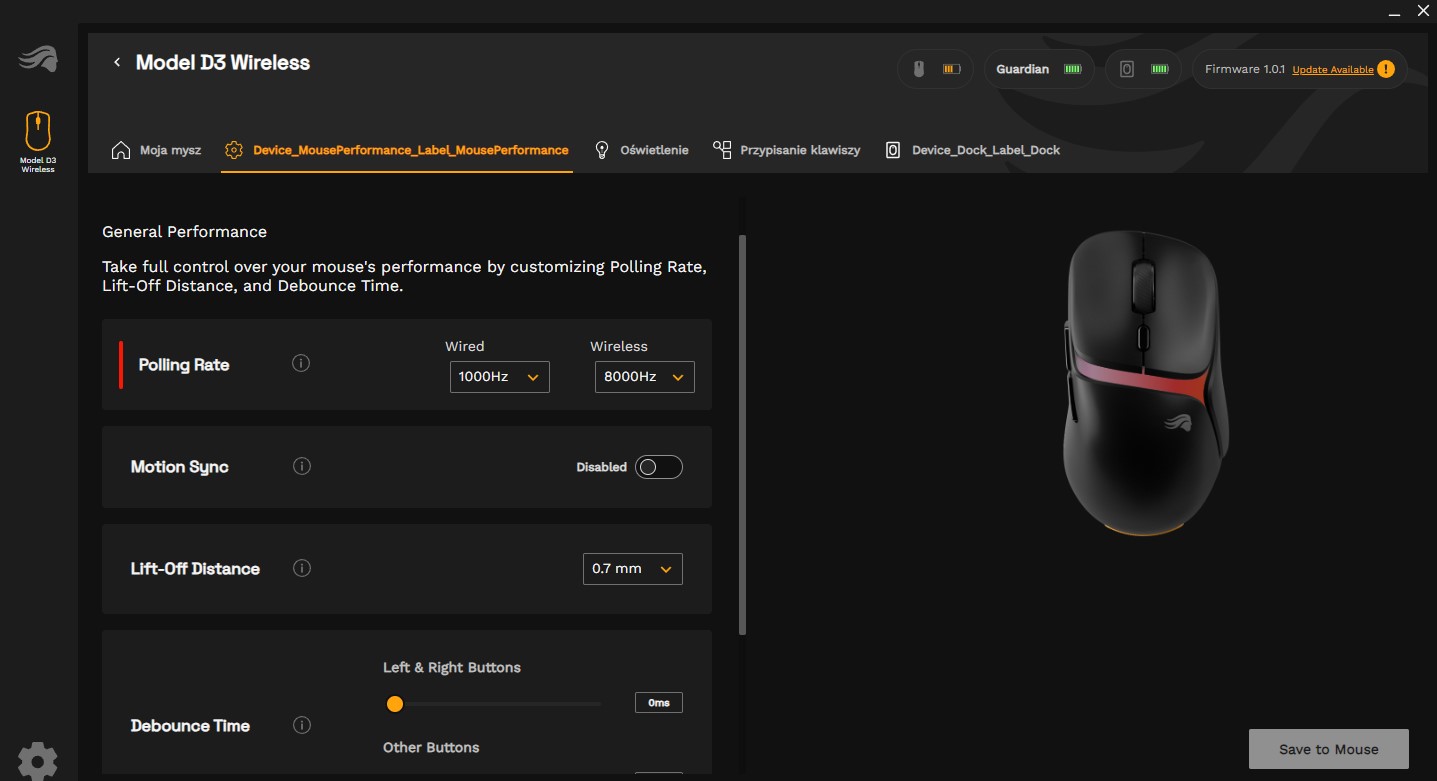Go back using the arrow beside Model D3 Wireless
The image size is (1437, 781).
[117, 62]
